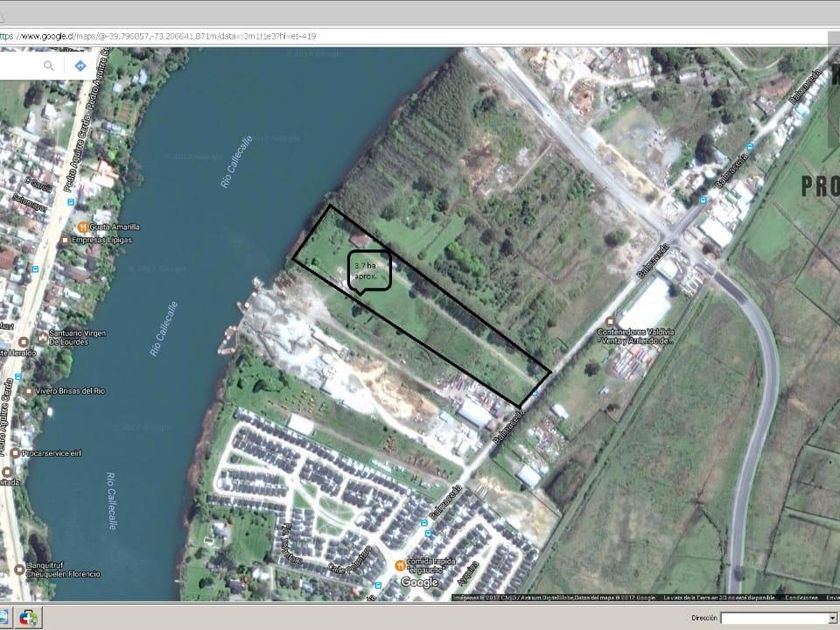Open the Dirección combo box

779,618
